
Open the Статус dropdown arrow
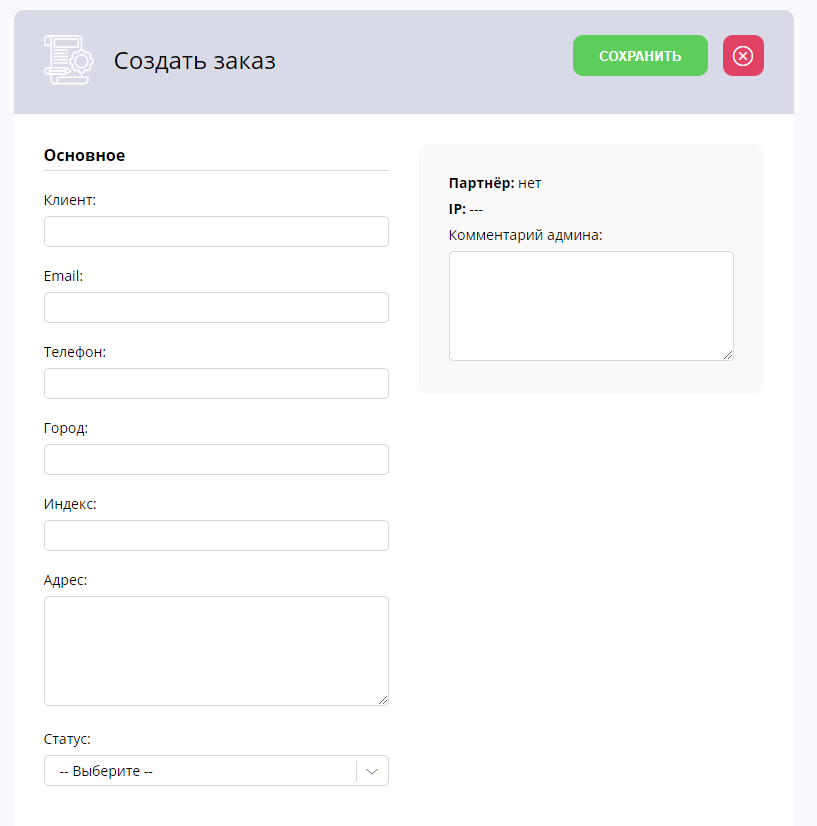(372, 771)
